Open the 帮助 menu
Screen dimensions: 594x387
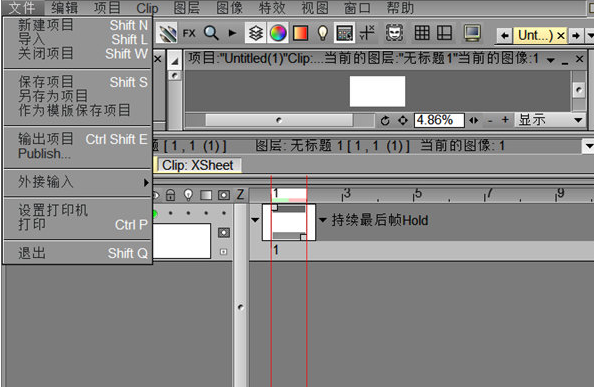(x=400, y=8)
